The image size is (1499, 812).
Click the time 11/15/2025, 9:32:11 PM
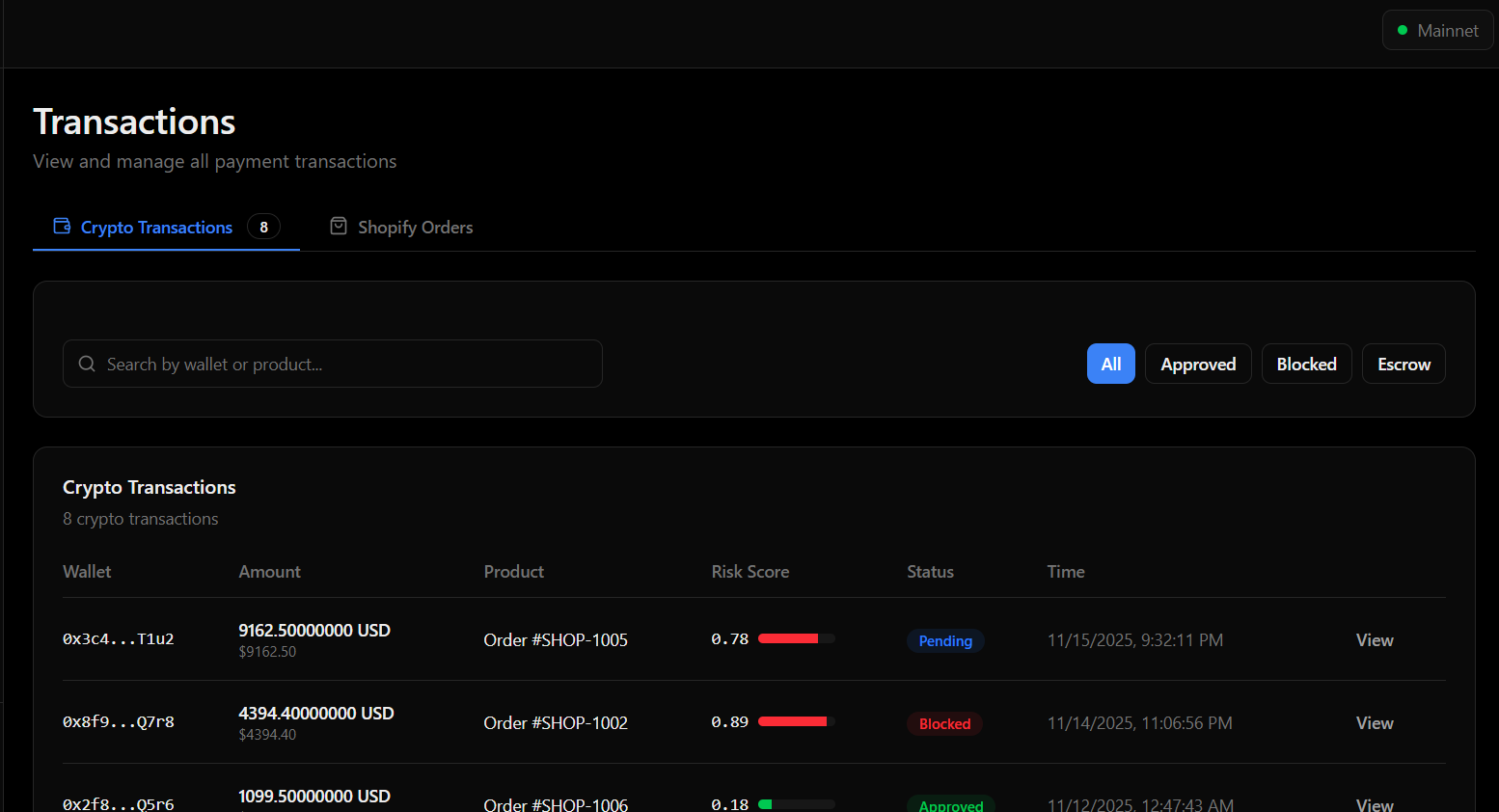coord(1135,639)
